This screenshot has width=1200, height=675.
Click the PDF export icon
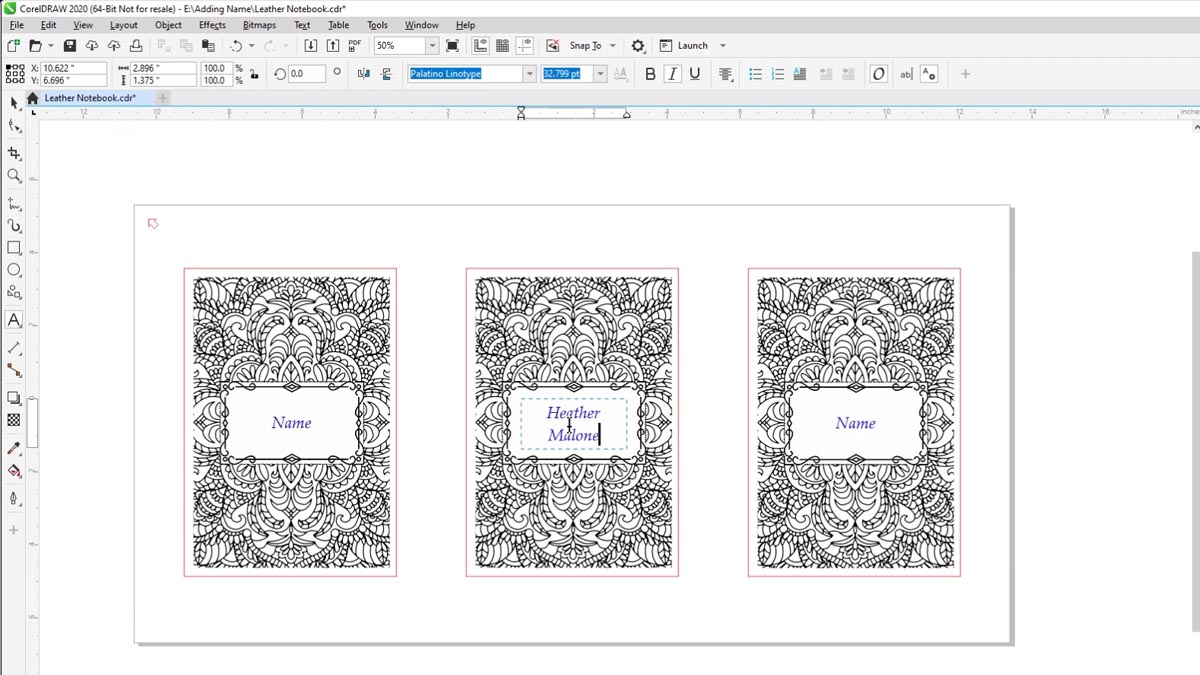pos(354,45)
